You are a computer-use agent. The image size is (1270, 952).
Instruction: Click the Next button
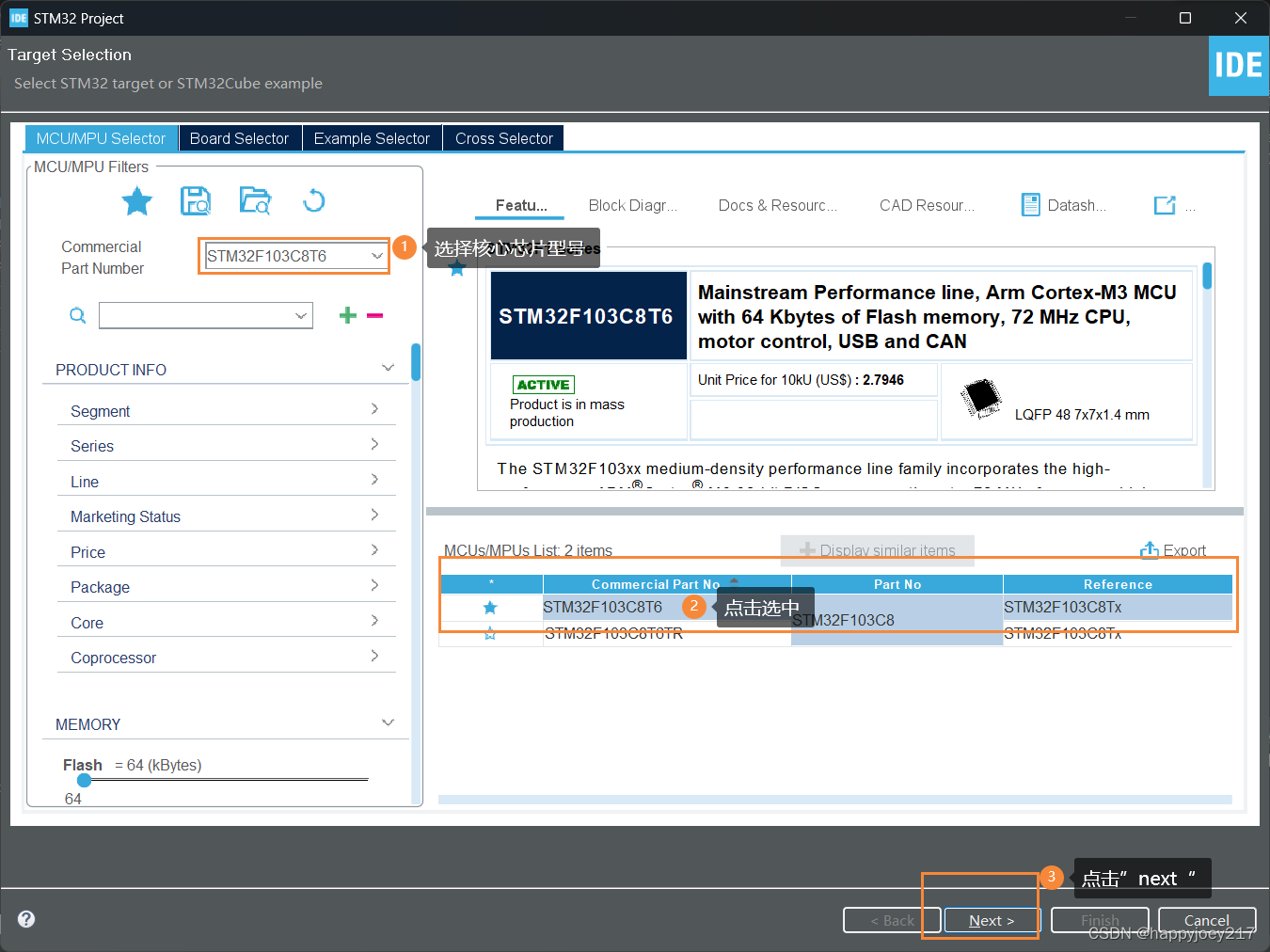(992, 921)
